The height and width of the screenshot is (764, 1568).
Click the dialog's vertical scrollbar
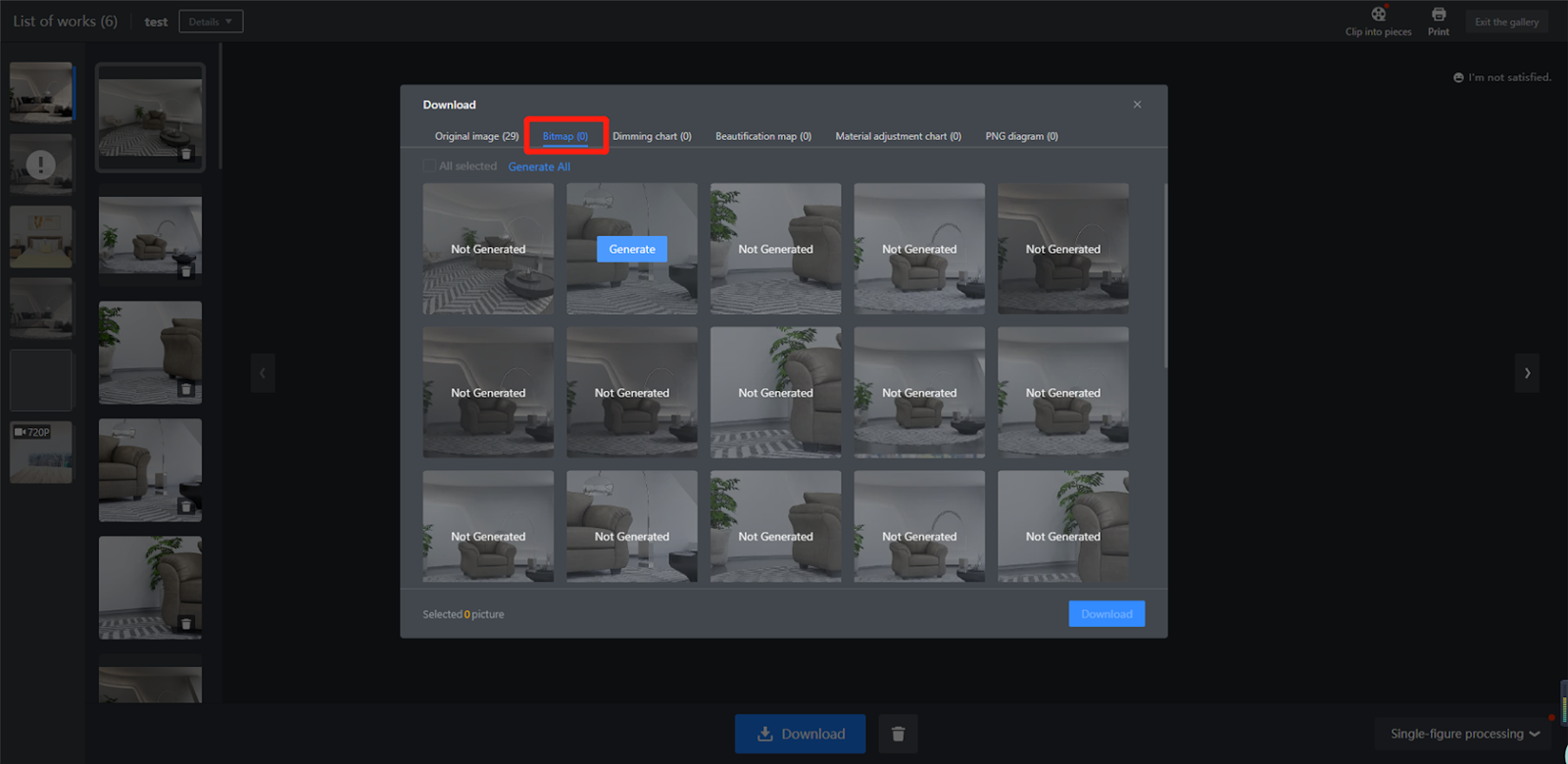point(1165,276)
